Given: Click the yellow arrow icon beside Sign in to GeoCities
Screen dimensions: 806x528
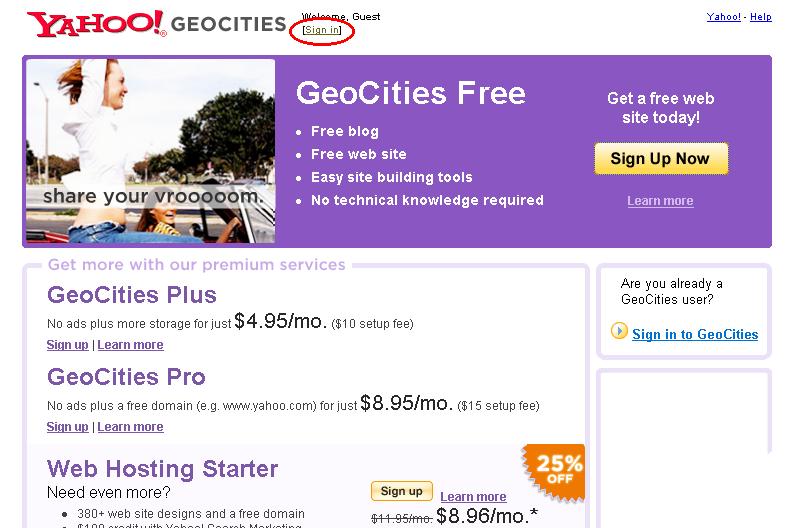Looking at the screenshot, I should (x=619, y=332).
